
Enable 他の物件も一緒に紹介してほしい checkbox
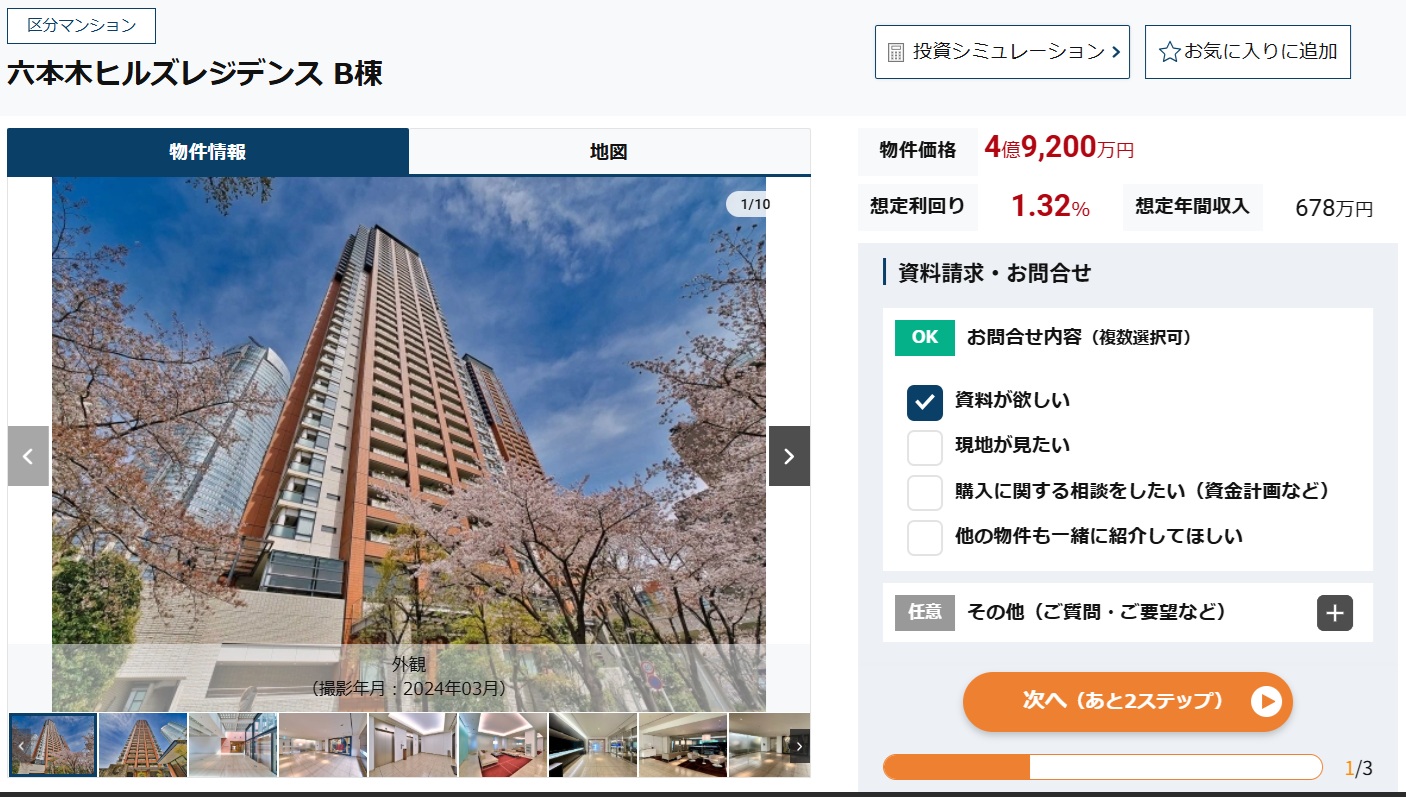tap(925, 537)
